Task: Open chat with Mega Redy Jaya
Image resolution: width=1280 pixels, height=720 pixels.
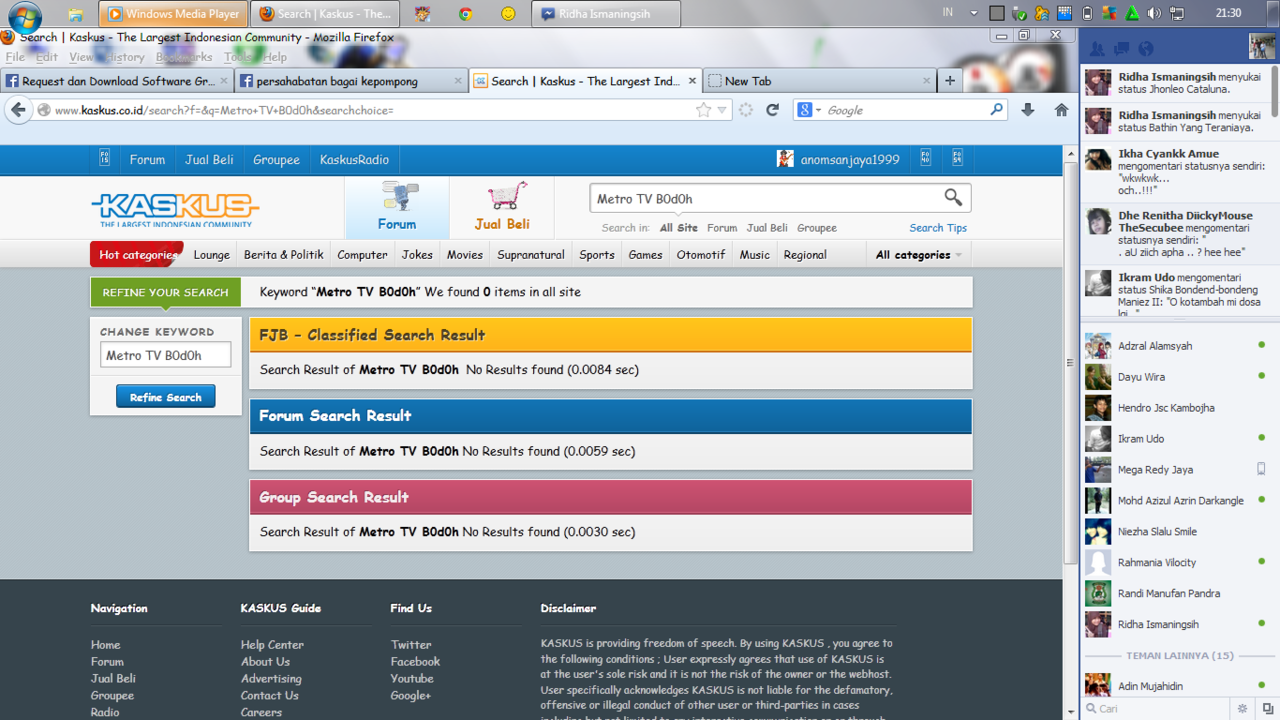Action: pyautogui.click(x=1177, y=470)
